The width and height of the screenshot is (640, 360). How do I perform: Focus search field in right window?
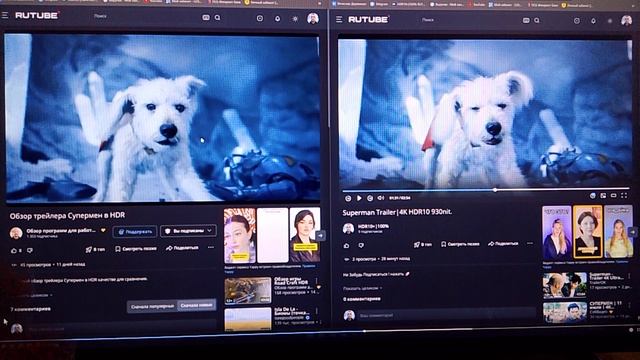click(x=469, y=20)
